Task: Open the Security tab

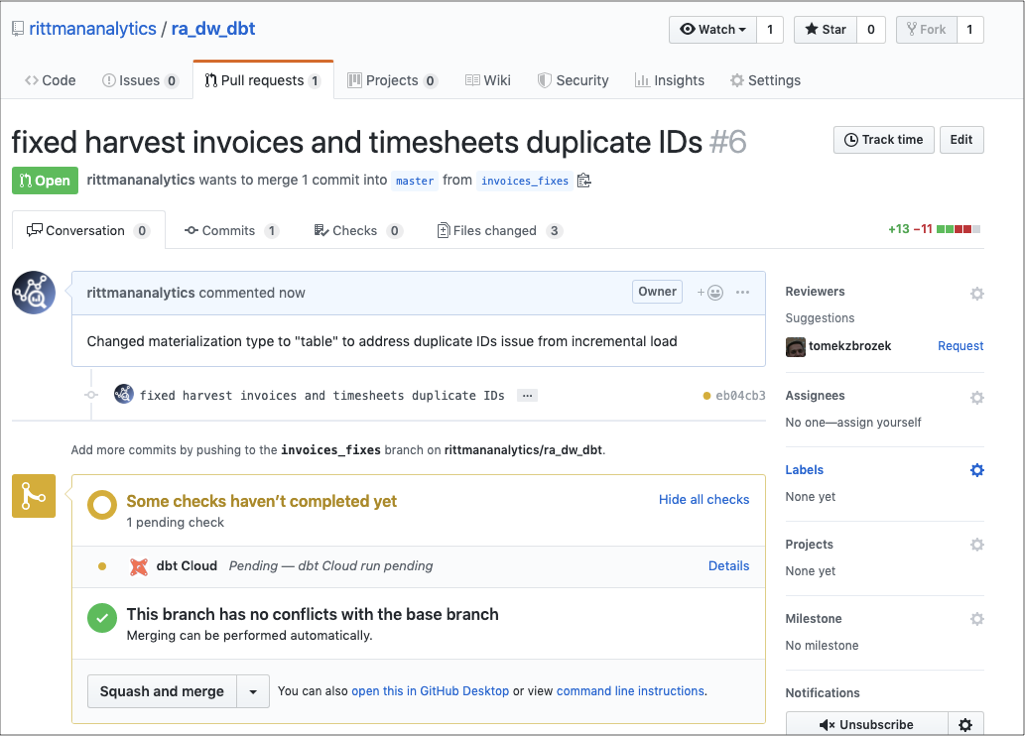Action: coord(573,80)
